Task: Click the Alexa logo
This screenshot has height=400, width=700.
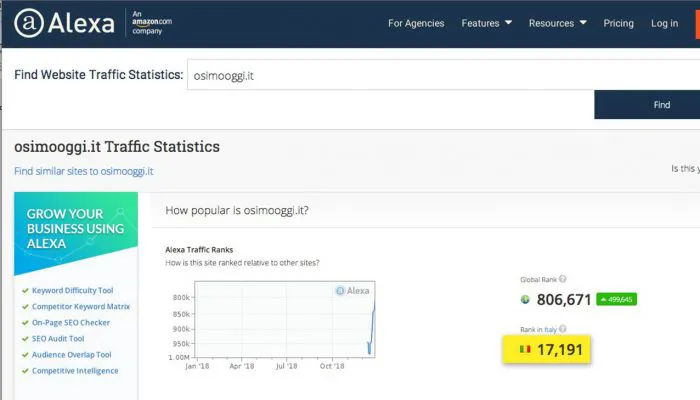Action: click(x=64, y=23)
